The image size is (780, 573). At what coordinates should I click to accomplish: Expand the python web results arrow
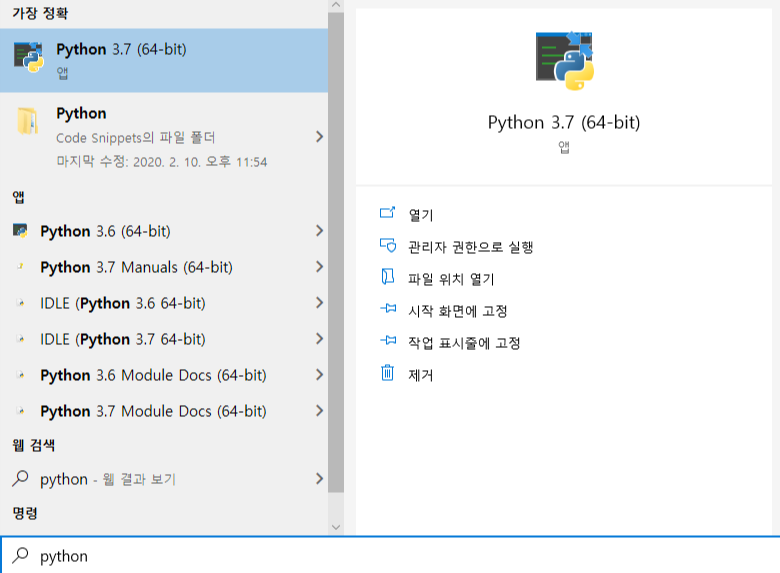click(319, 478)
